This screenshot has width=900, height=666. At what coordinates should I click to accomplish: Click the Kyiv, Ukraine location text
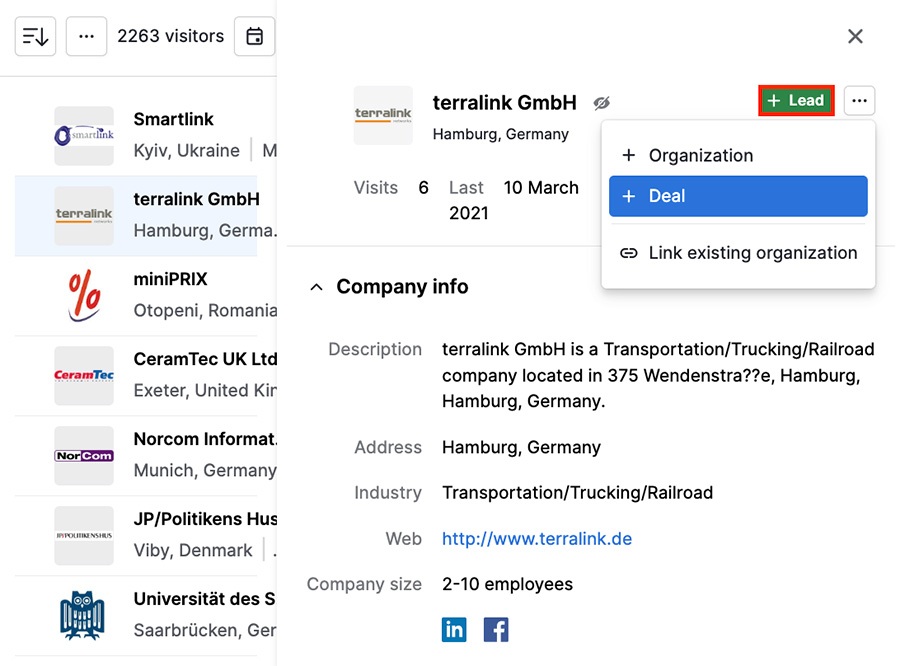pos(187,150)
